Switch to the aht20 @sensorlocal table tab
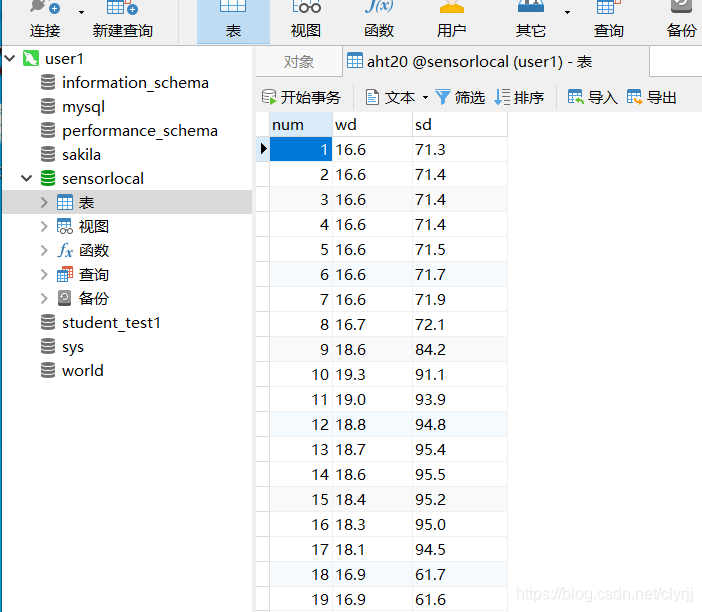 pos(496,61)
